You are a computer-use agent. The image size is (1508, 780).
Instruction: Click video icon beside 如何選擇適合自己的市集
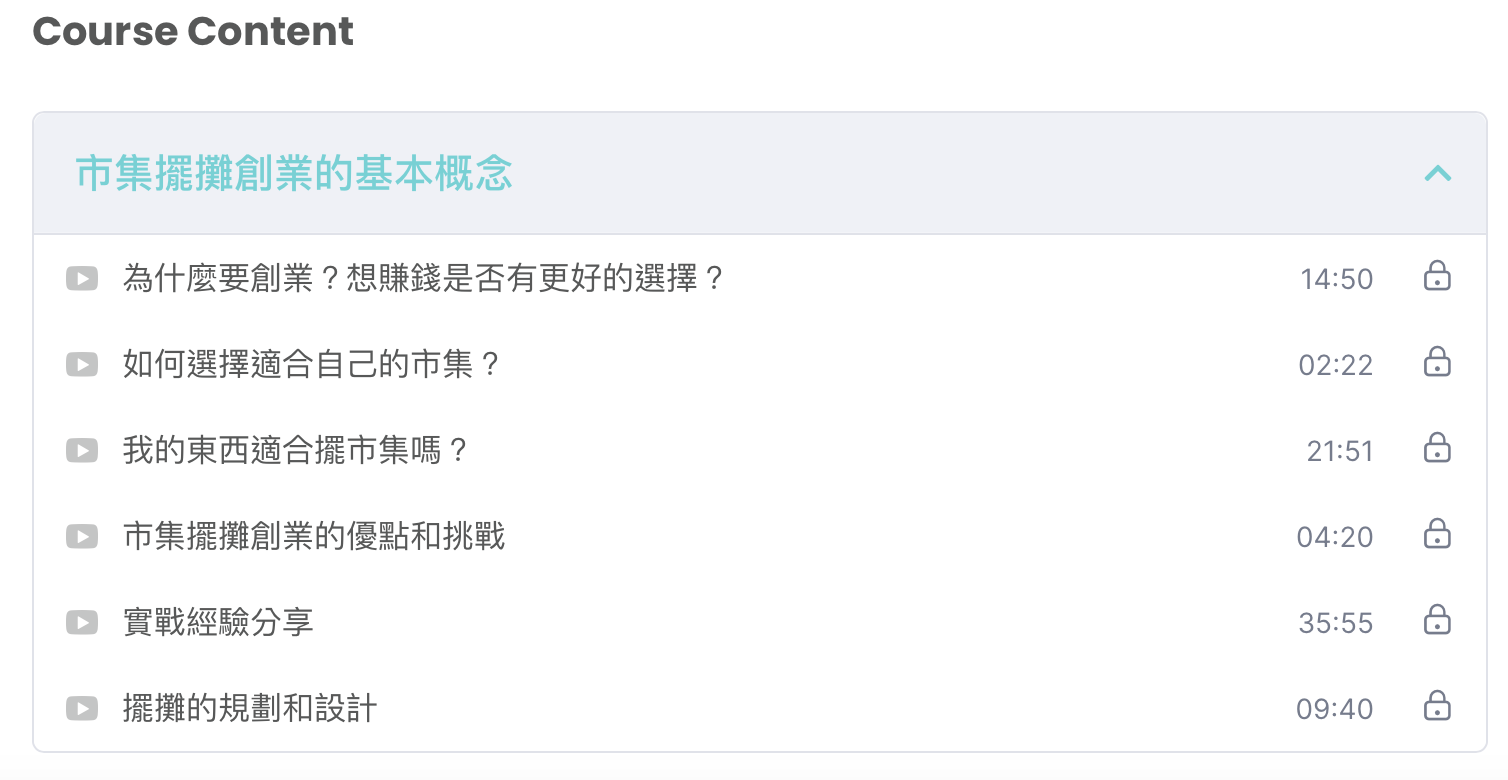(x=82, y=365)
